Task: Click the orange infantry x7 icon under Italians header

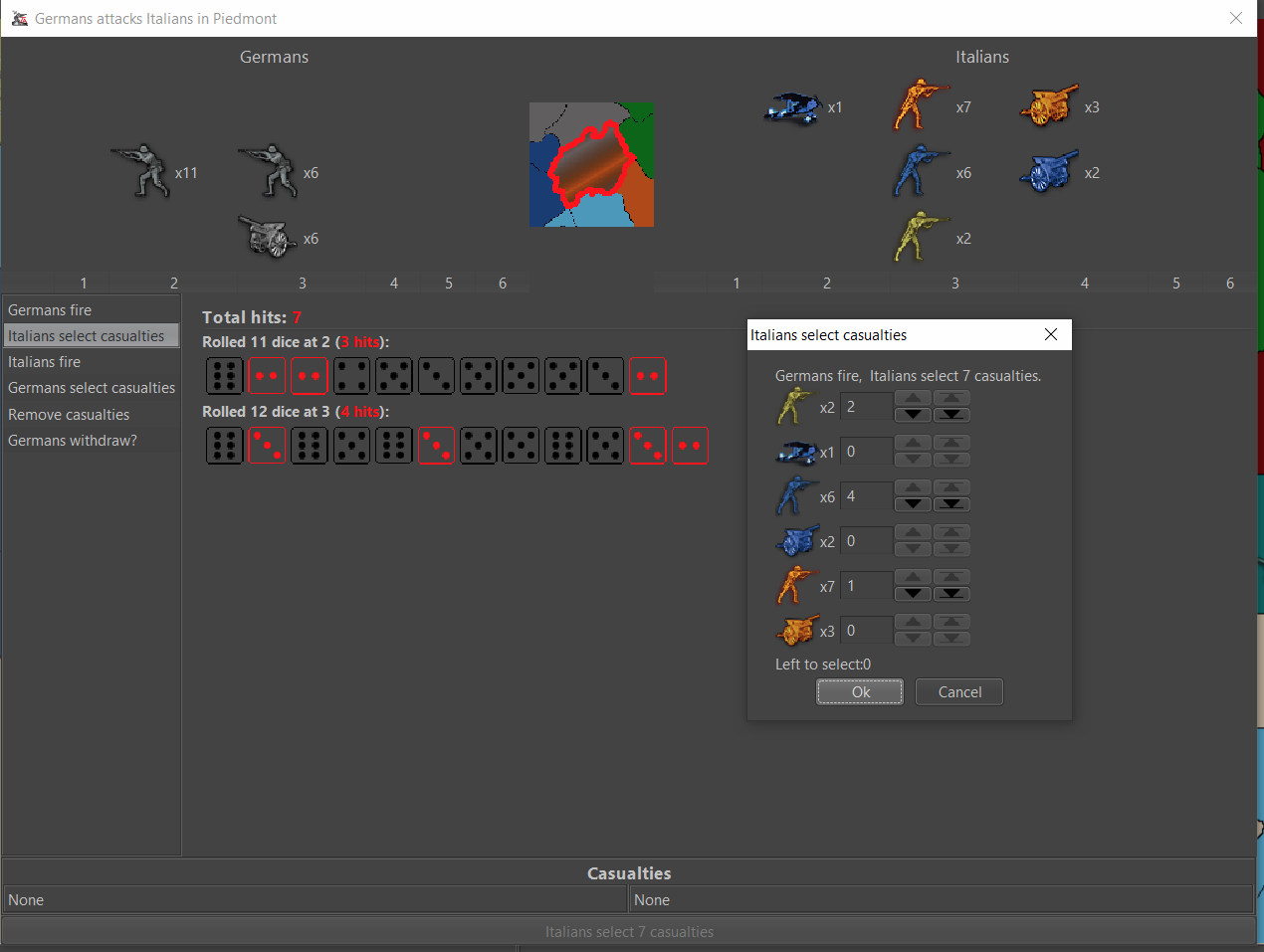Action: (x=921, y=106)
